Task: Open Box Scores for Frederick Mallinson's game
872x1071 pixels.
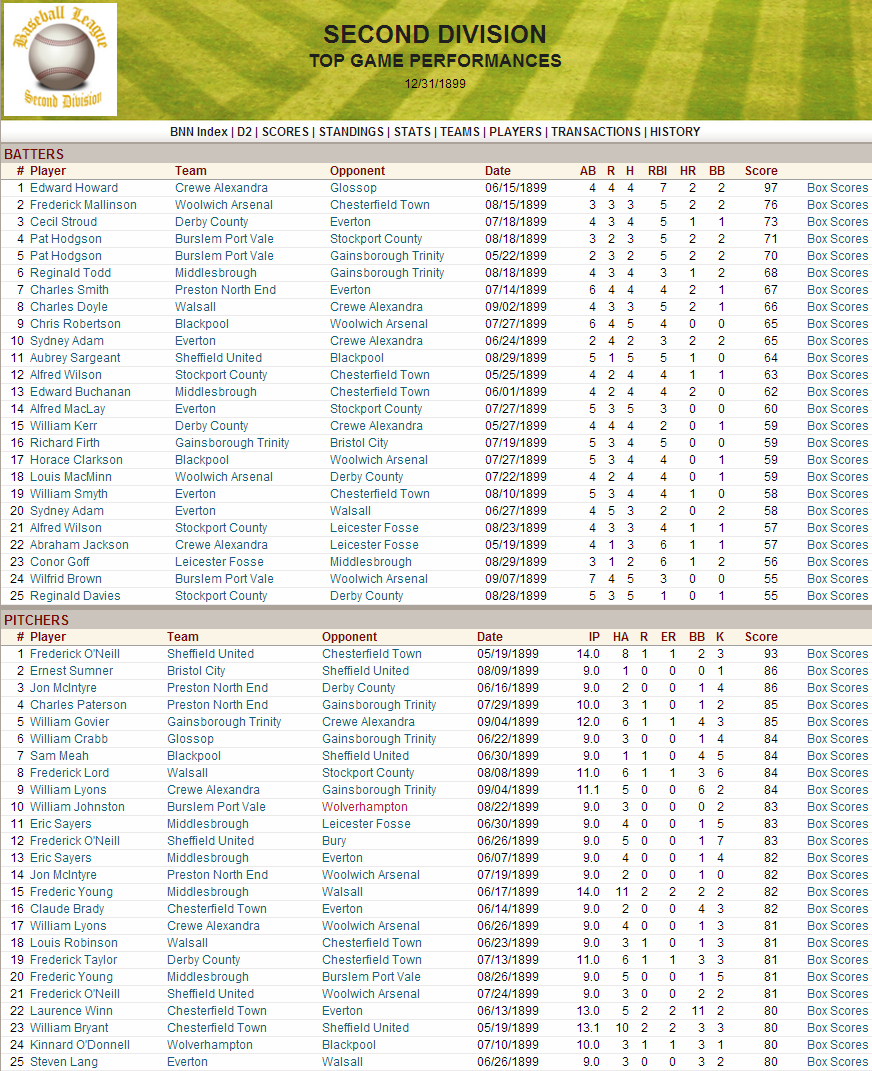Action: (x=837, y=205)
